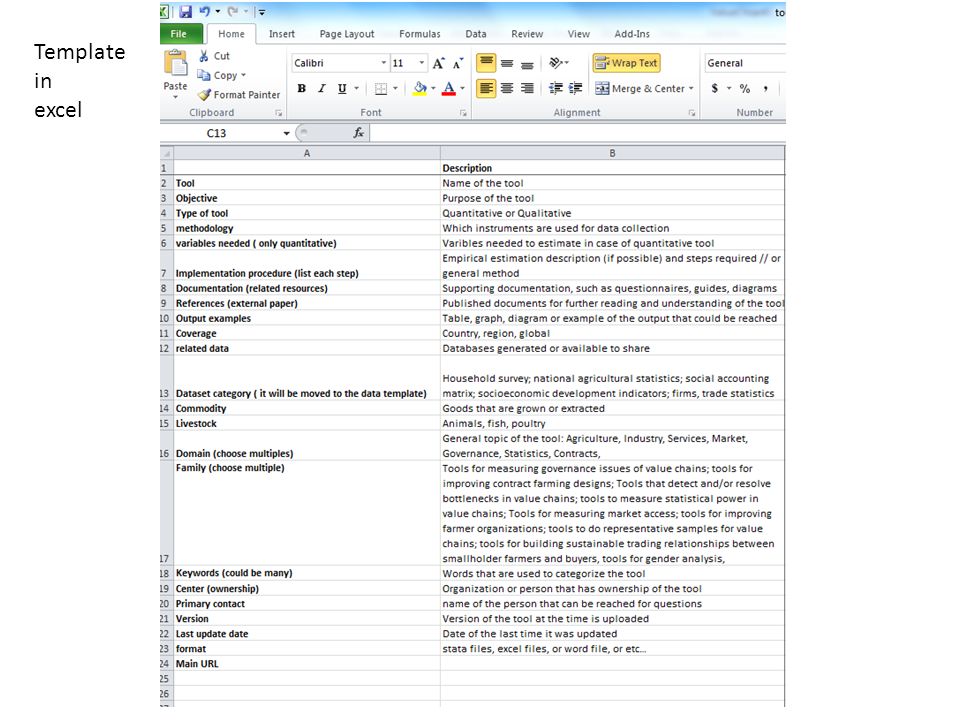Switch to the View tab

pos(579,34)
